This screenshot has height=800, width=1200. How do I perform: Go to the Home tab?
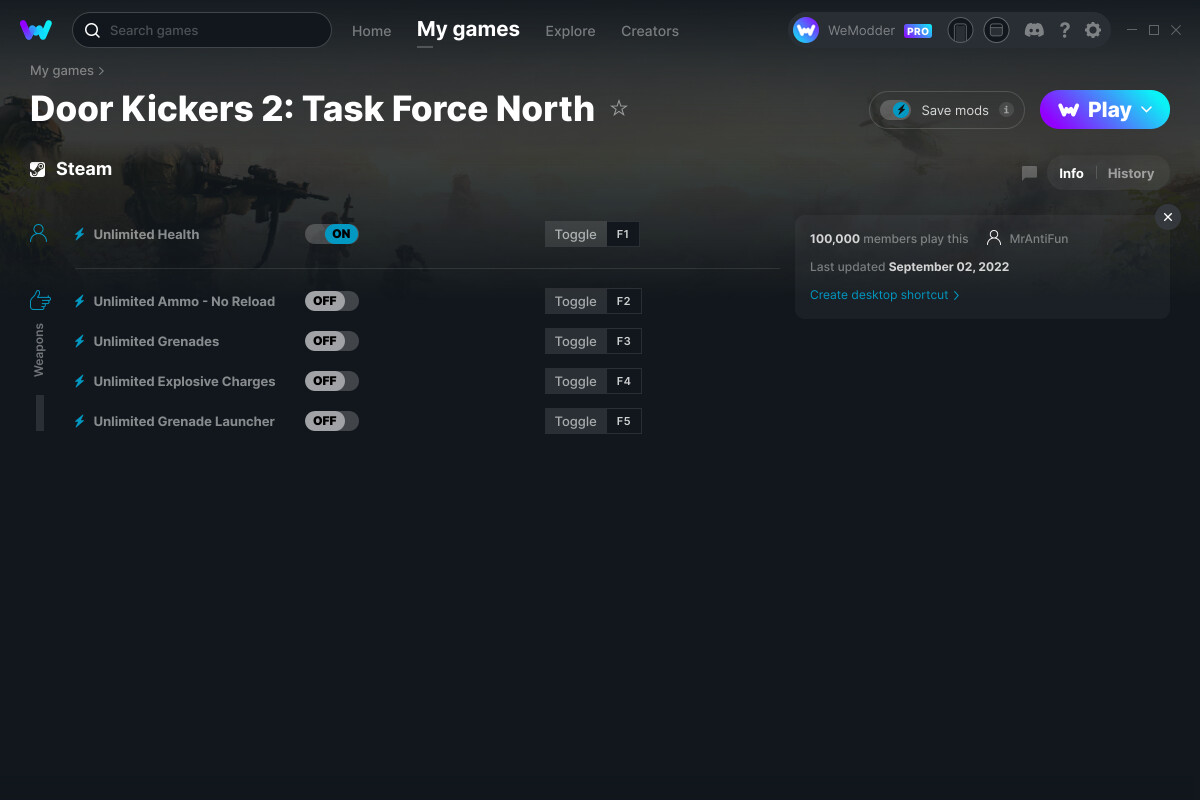tap(372, 31)
